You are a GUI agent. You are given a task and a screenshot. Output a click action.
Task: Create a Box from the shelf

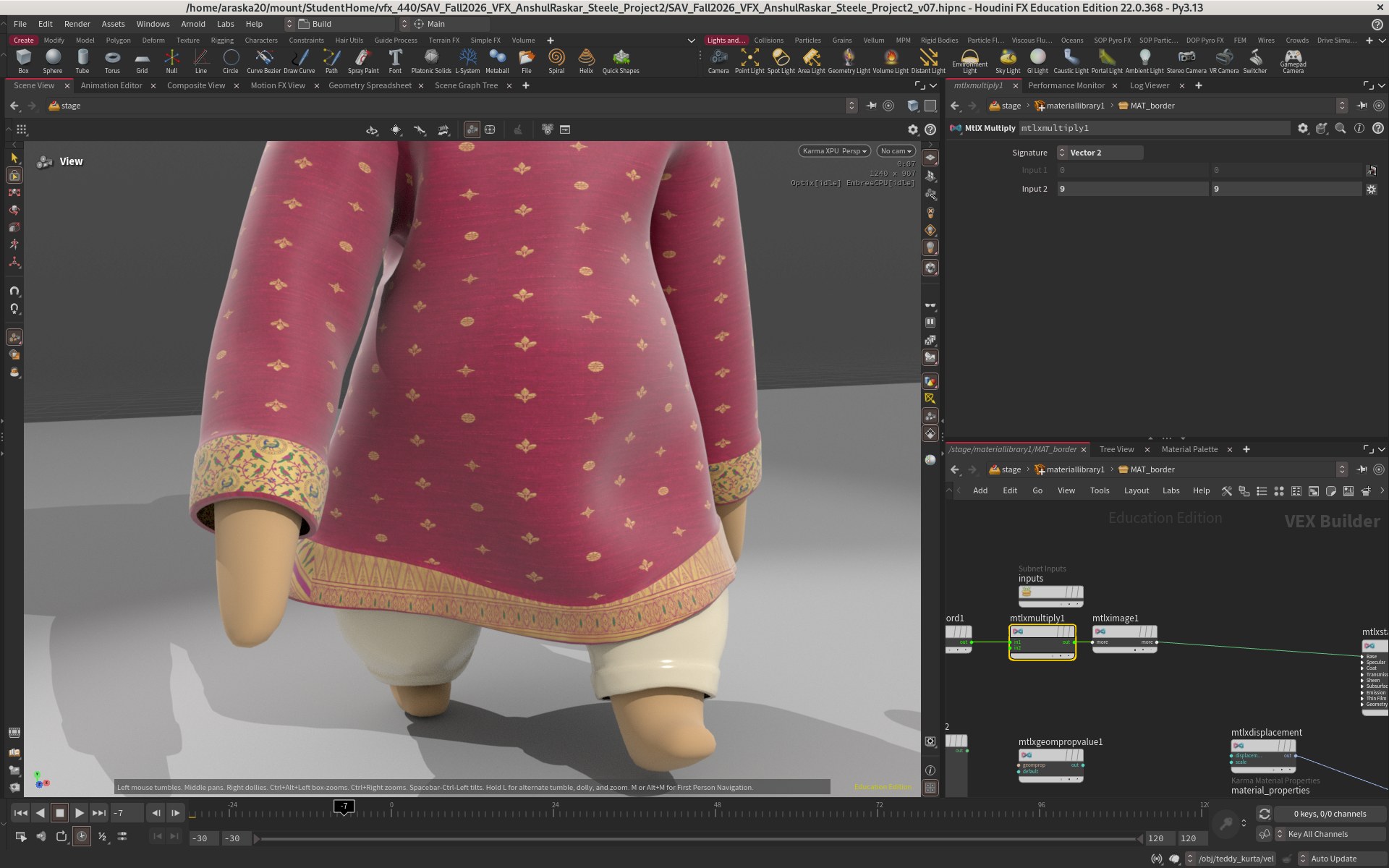[x=23, y=61]
